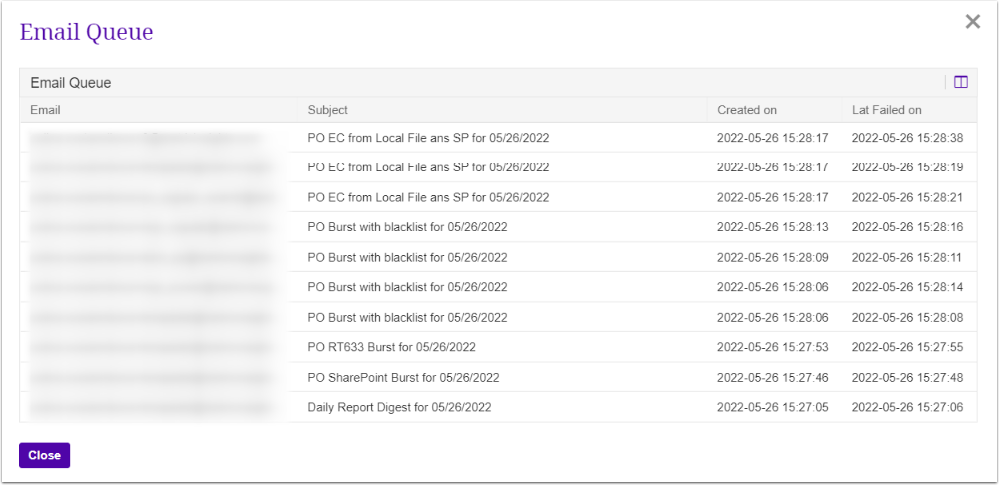The height and width of the screenshot is (485, 999).
Task: Sort by the Subject column header
Action: tap(328, 110)
